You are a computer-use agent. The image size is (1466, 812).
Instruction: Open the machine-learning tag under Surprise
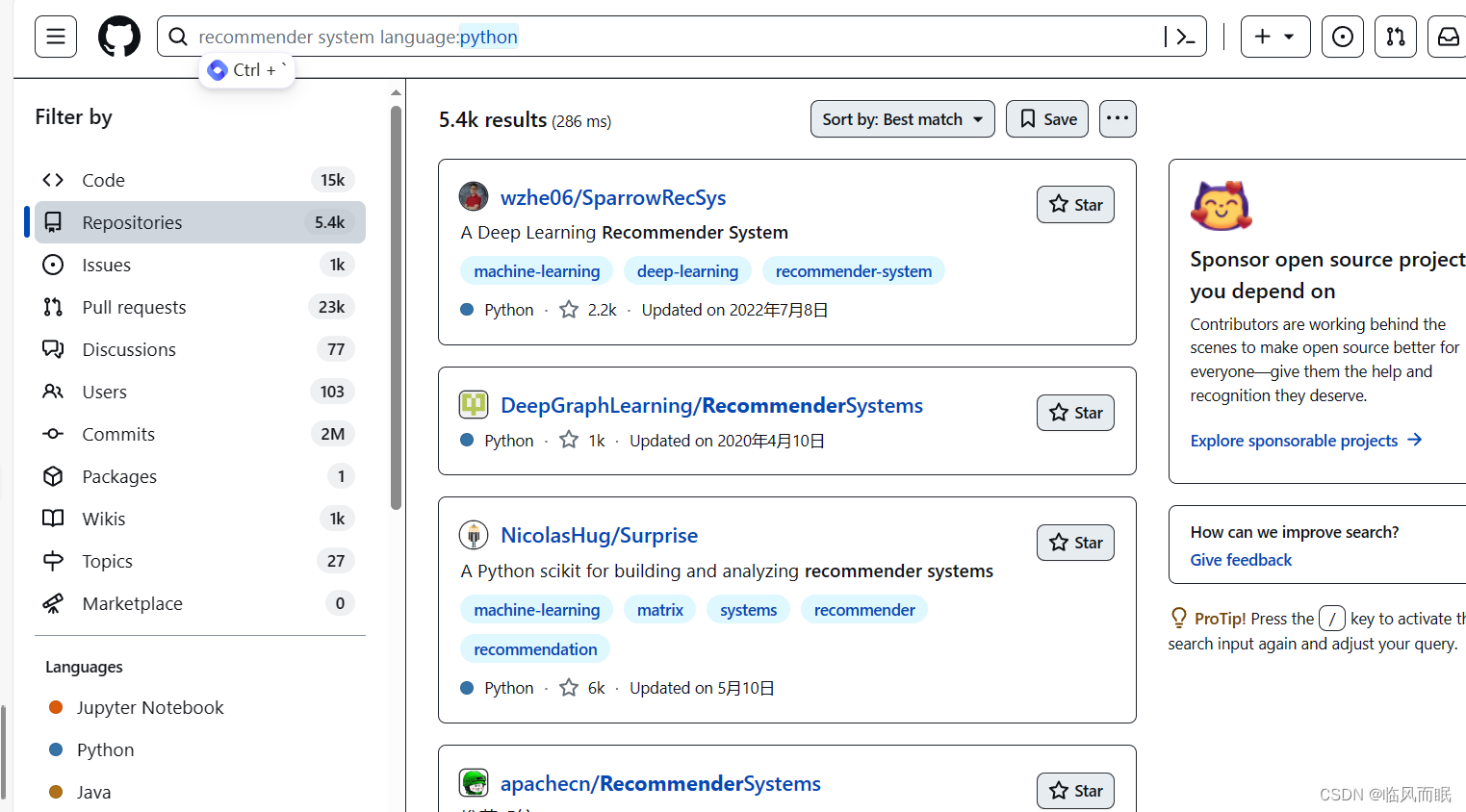coord(537,610)
